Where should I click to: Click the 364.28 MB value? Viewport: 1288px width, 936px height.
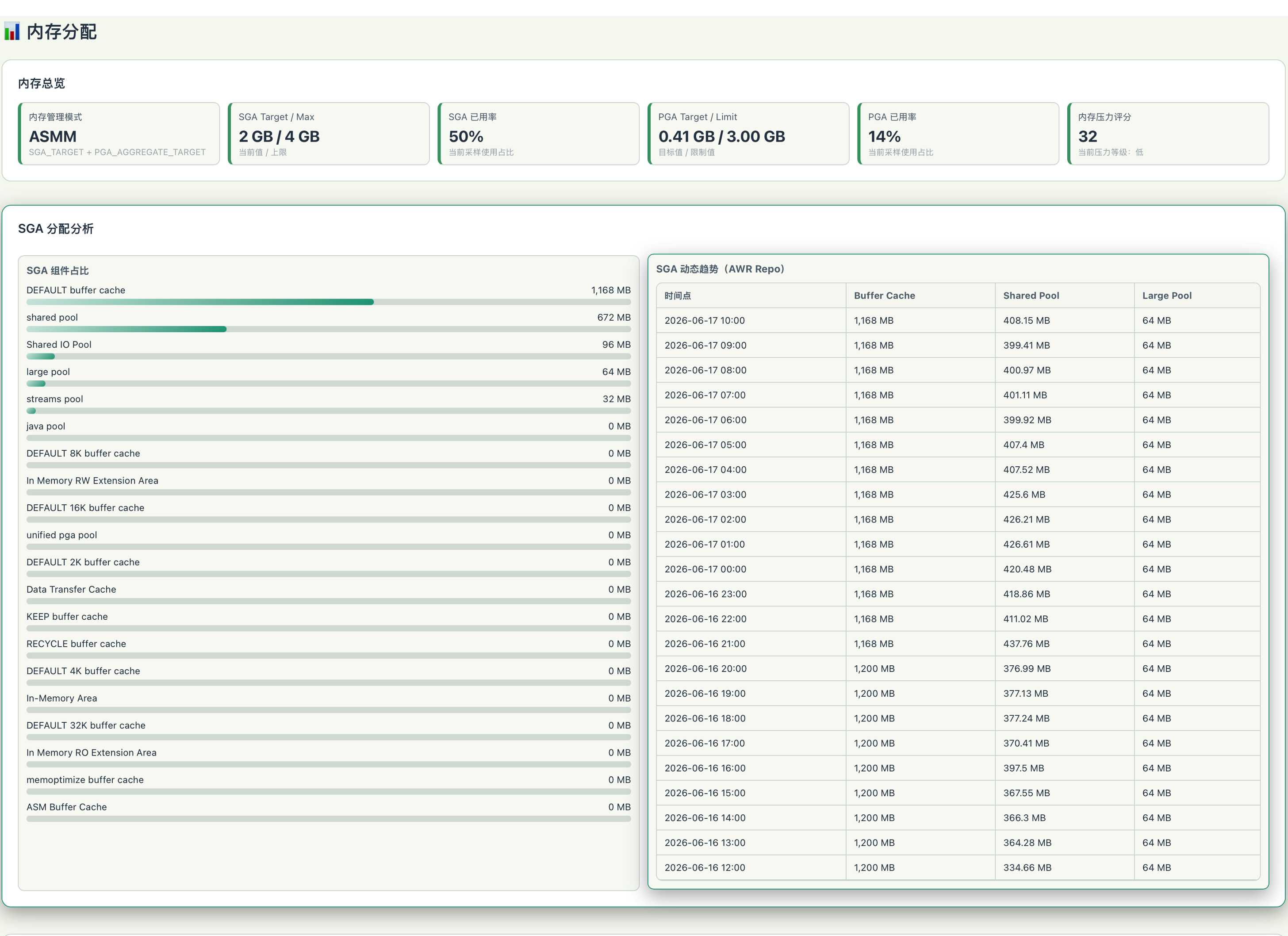1027,844
